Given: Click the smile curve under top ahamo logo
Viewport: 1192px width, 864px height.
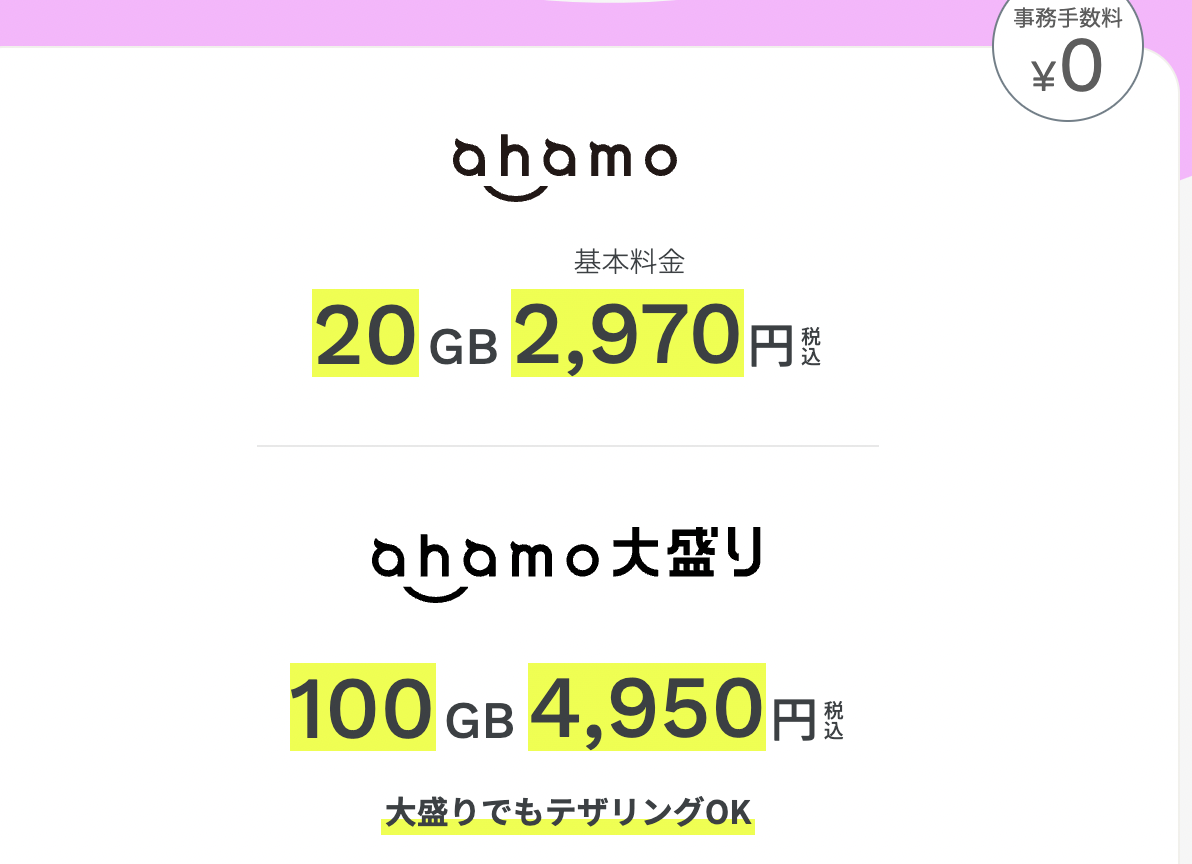Looking at the screenshot, I should (x=516, y=193).
